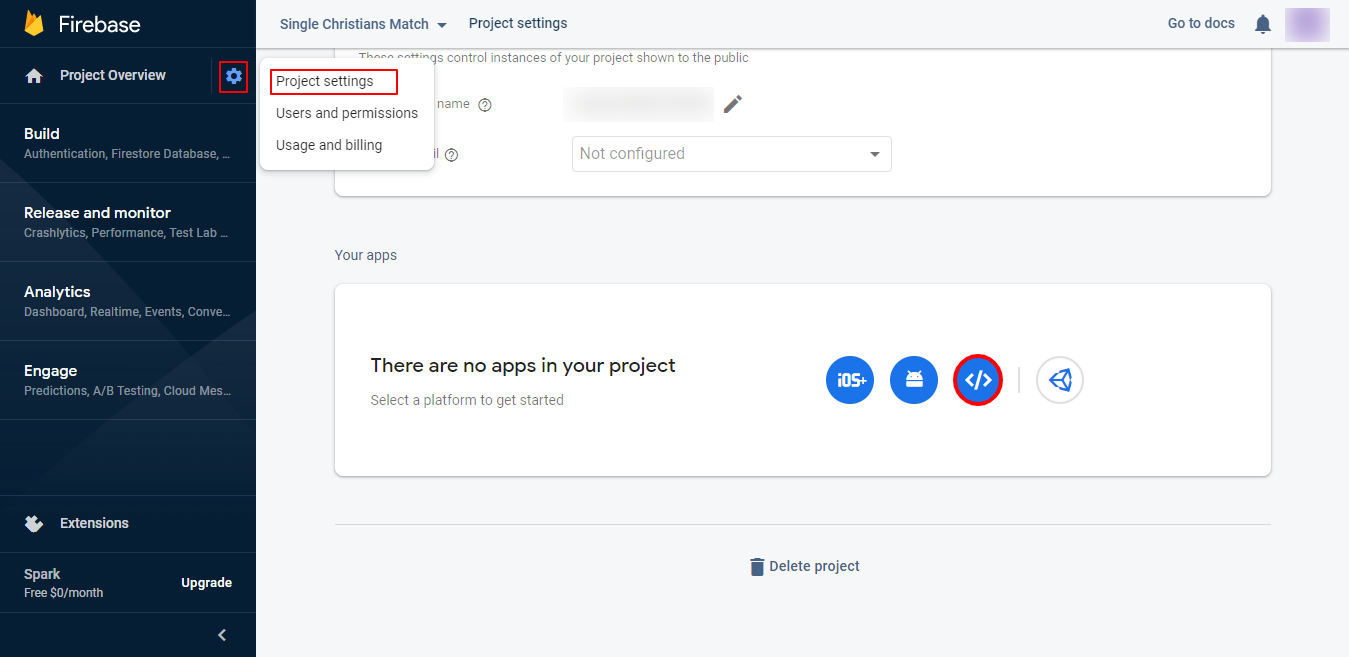Select Usage and billing menu item
This screenshot has width=1349, height=657.
pos(329,145)
